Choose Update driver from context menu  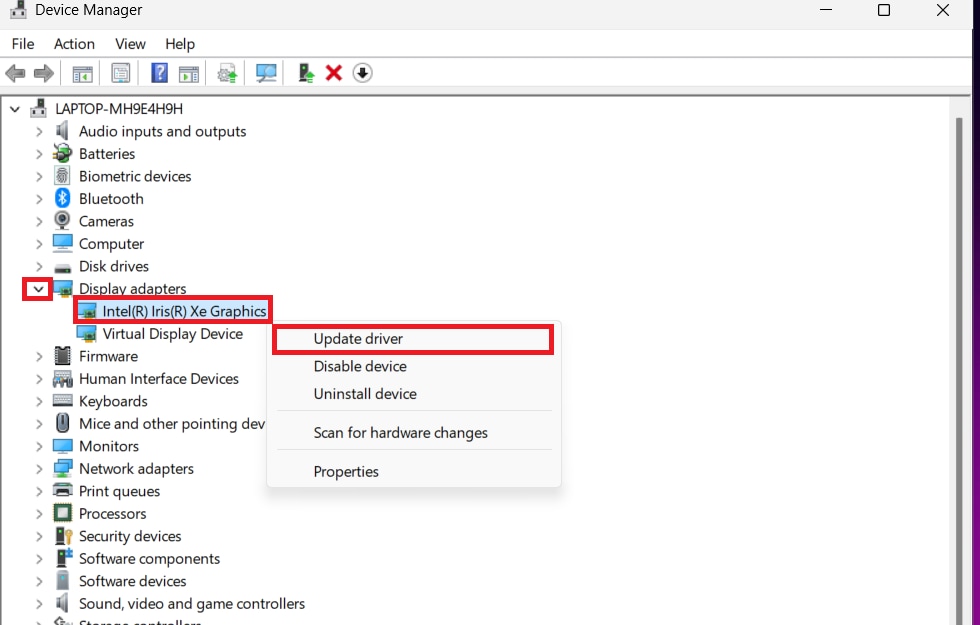point(413,339)
